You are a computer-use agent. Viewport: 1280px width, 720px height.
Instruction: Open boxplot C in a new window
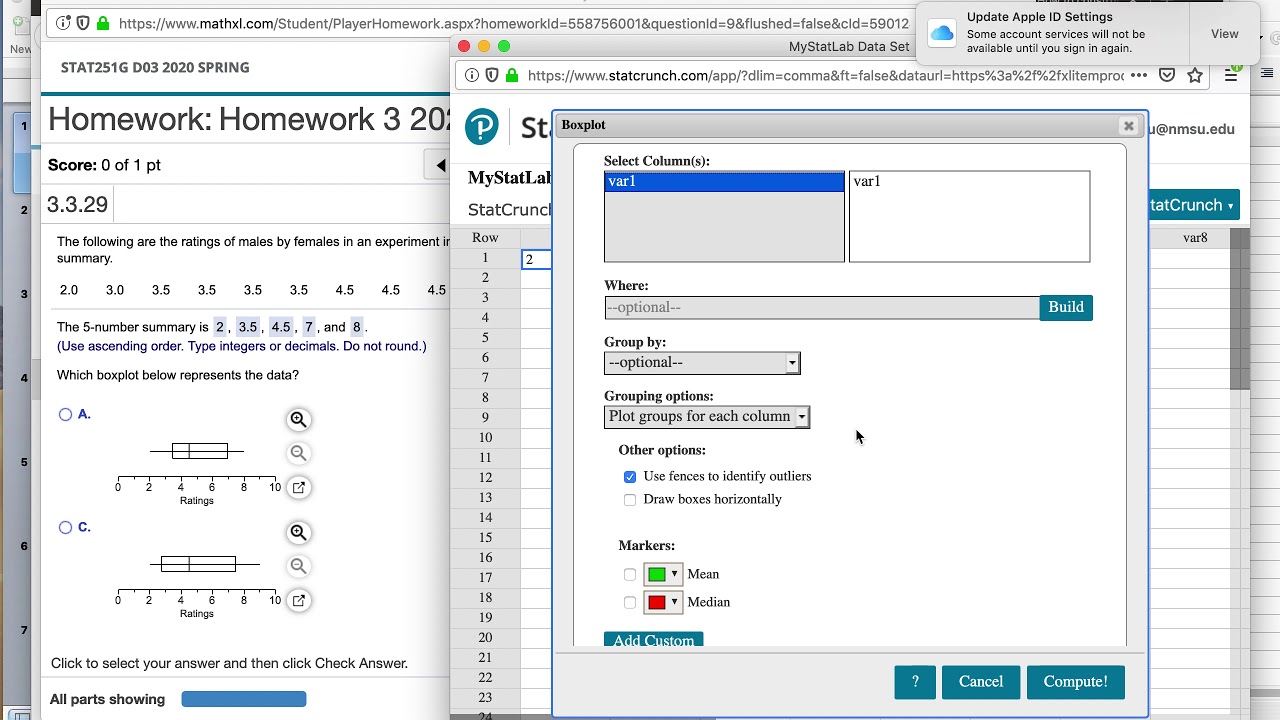click(298, 600)
